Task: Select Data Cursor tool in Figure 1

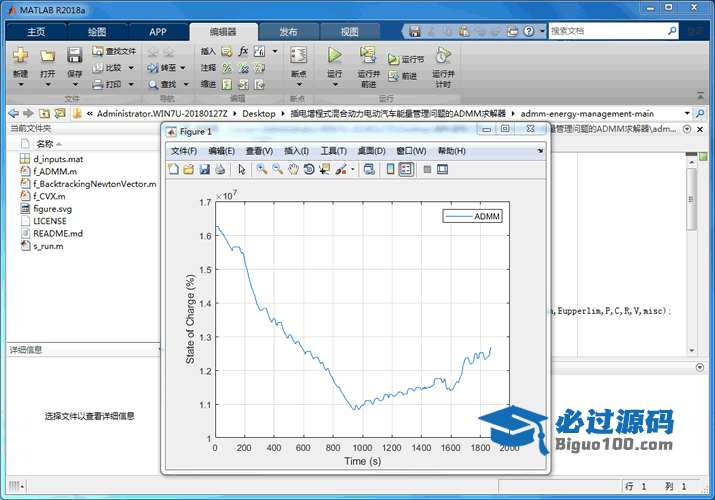Action: (x=324, y=169)
